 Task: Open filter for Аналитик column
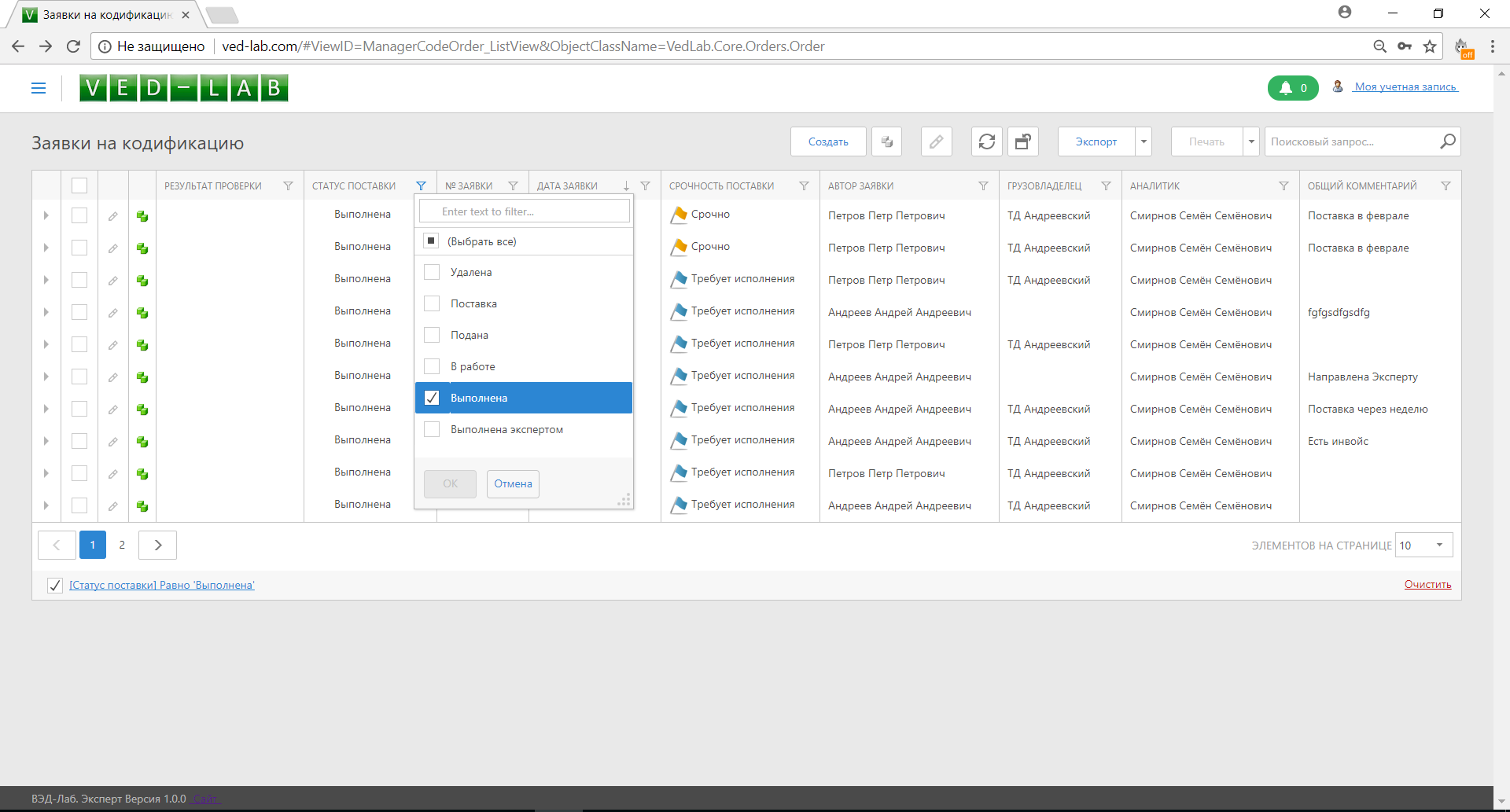click(x=1284, y=186)
